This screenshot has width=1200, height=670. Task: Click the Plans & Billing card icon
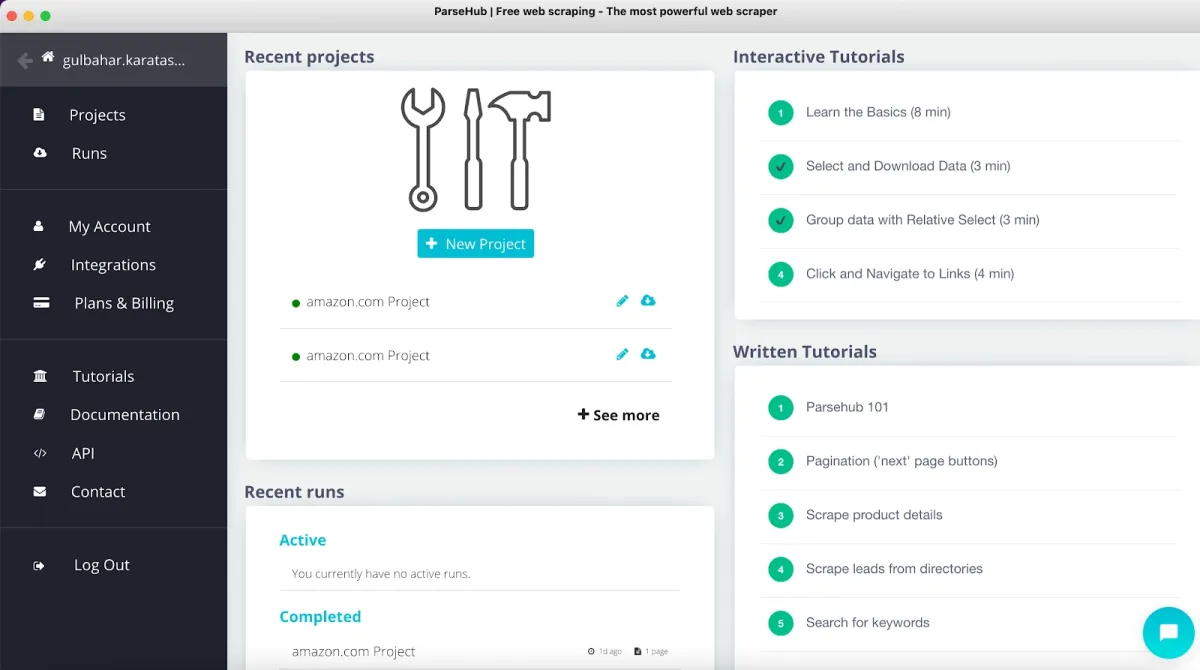coord(41,303)
